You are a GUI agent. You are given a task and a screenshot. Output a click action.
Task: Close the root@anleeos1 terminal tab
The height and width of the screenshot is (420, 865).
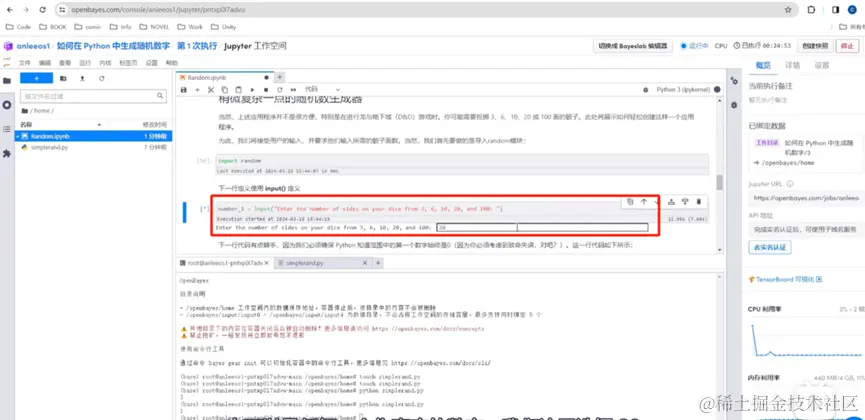coord(267,263)
